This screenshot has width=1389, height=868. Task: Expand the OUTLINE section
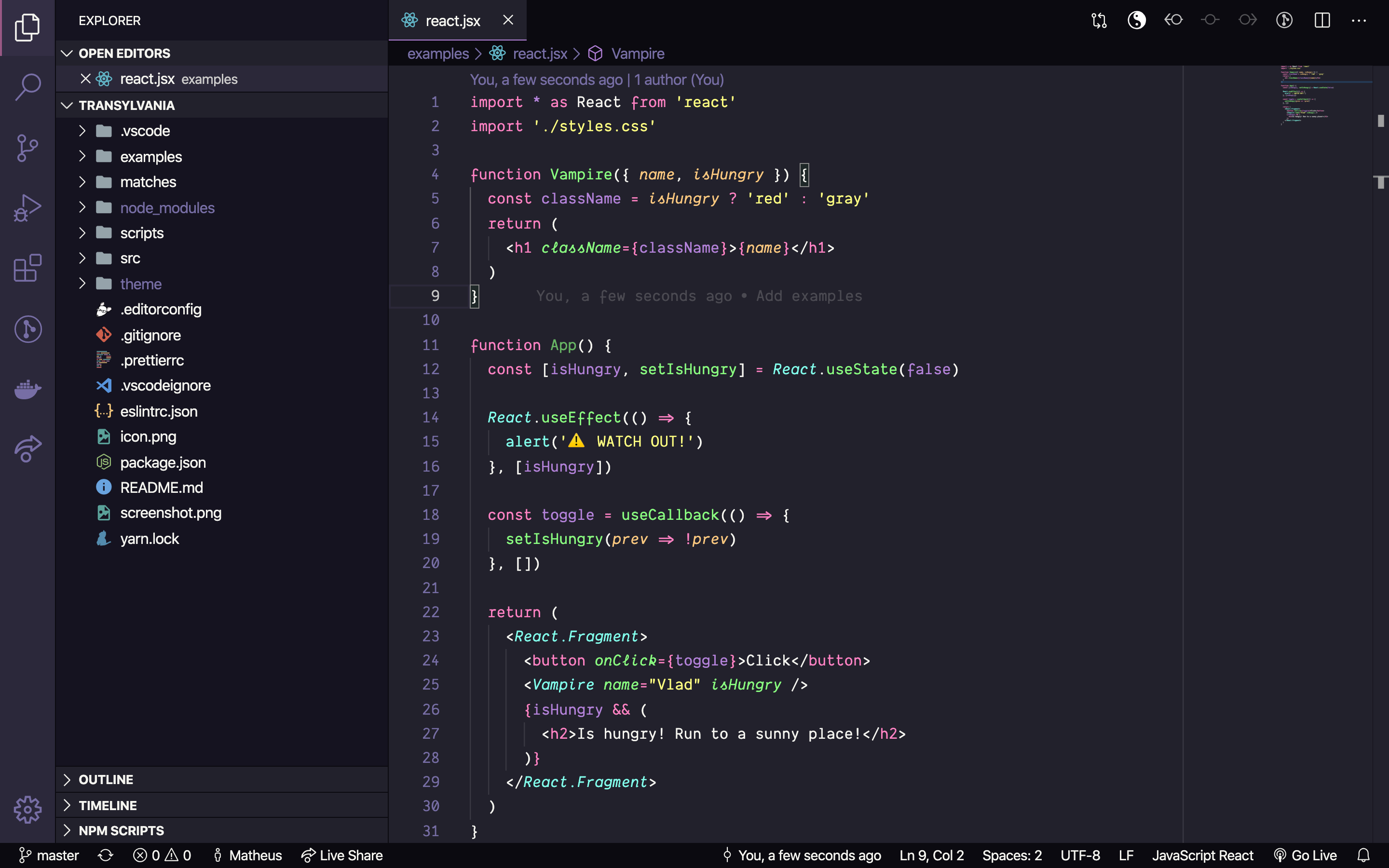pyautogui.click(x=106, y=780)
